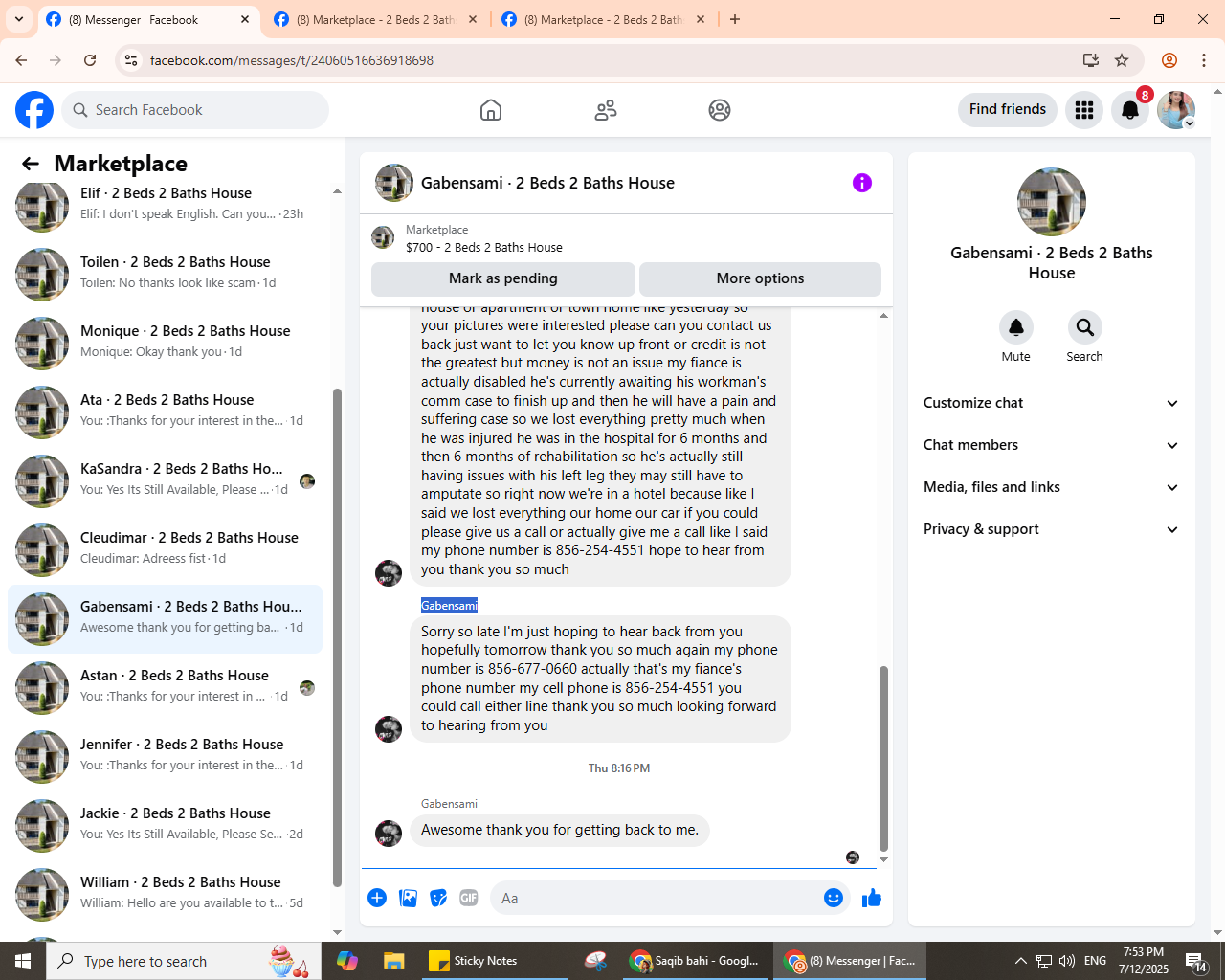1225x980 pixels.
Task: Open the new tab plus button
Action: (x=735, y=19)
